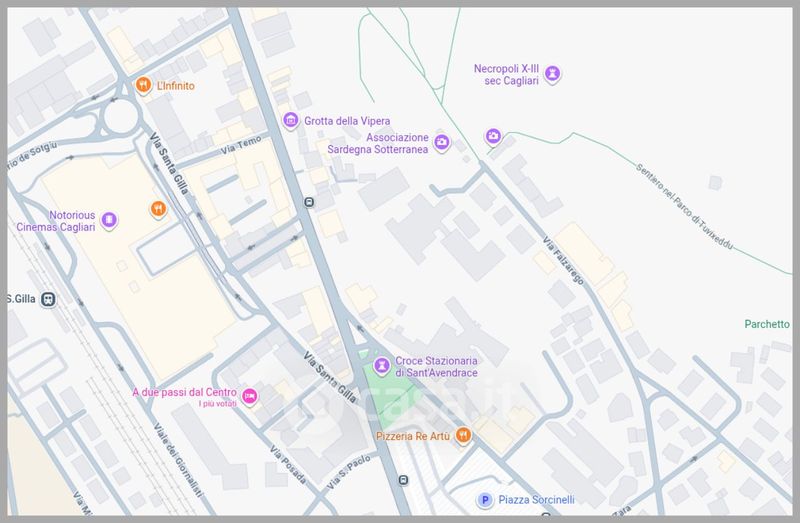Viewport: 800px width, 523px height.
Task: Select the Grotta della Vipera museum icon
Action: coord(291,121)
